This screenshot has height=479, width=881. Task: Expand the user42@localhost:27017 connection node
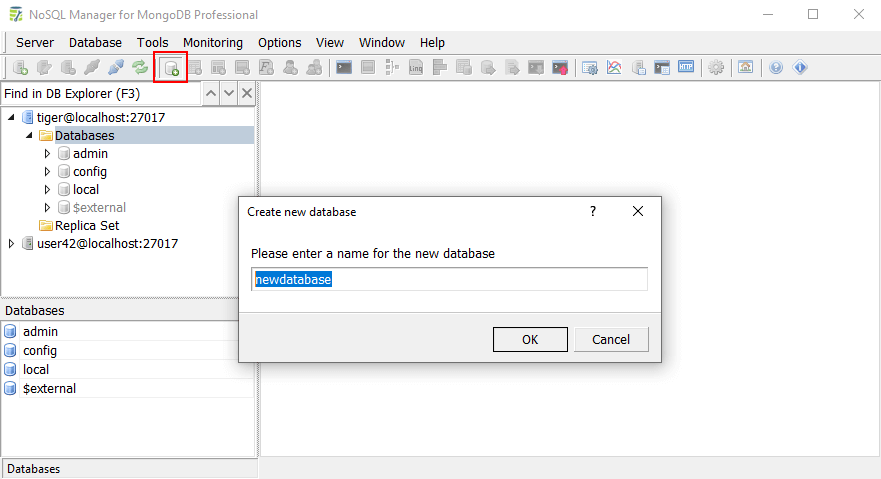[11, 243]
